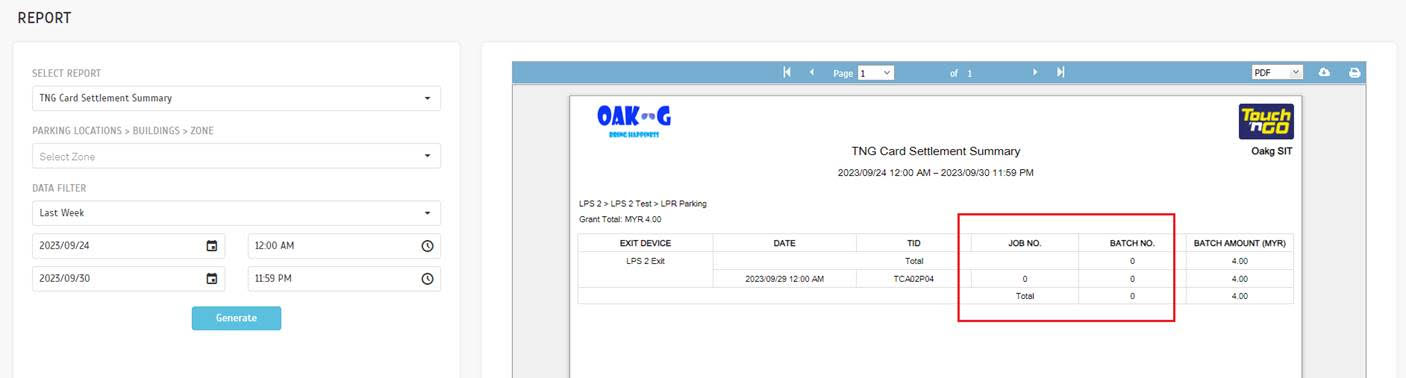This screenshot has width=1406, height=378.
Task: Click the end time field 11:59 PM
Action: coord(344,279)
